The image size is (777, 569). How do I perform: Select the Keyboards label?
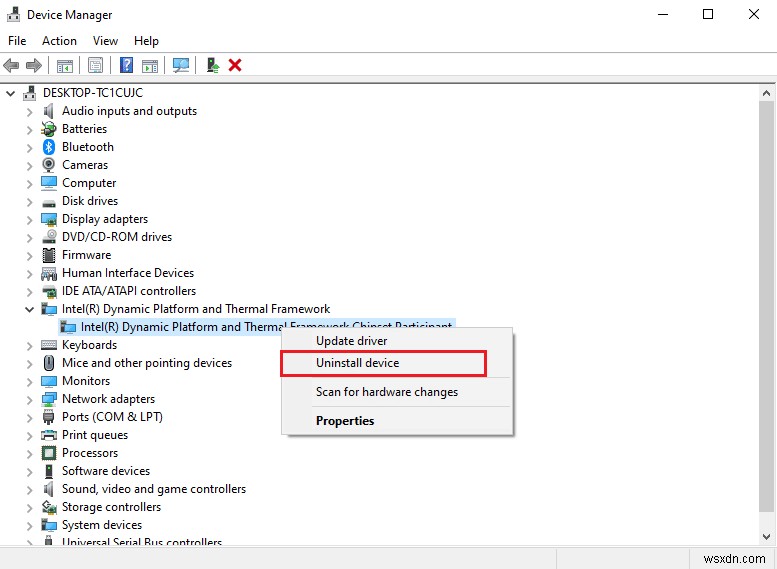[89, 345]
